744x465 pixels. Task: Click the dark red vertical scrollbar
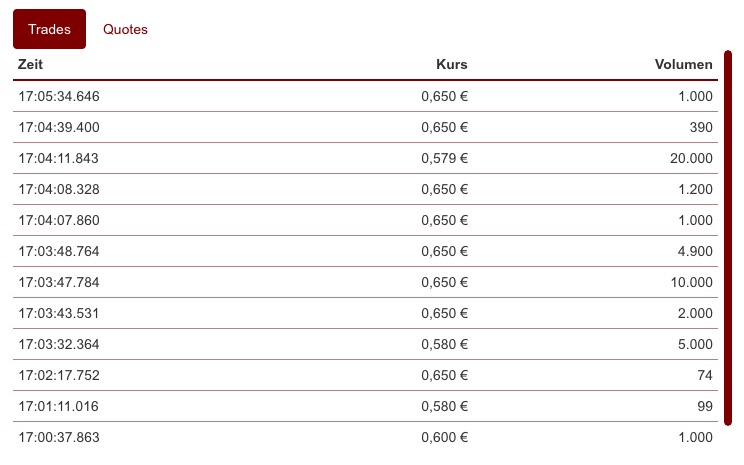point(728,238)
